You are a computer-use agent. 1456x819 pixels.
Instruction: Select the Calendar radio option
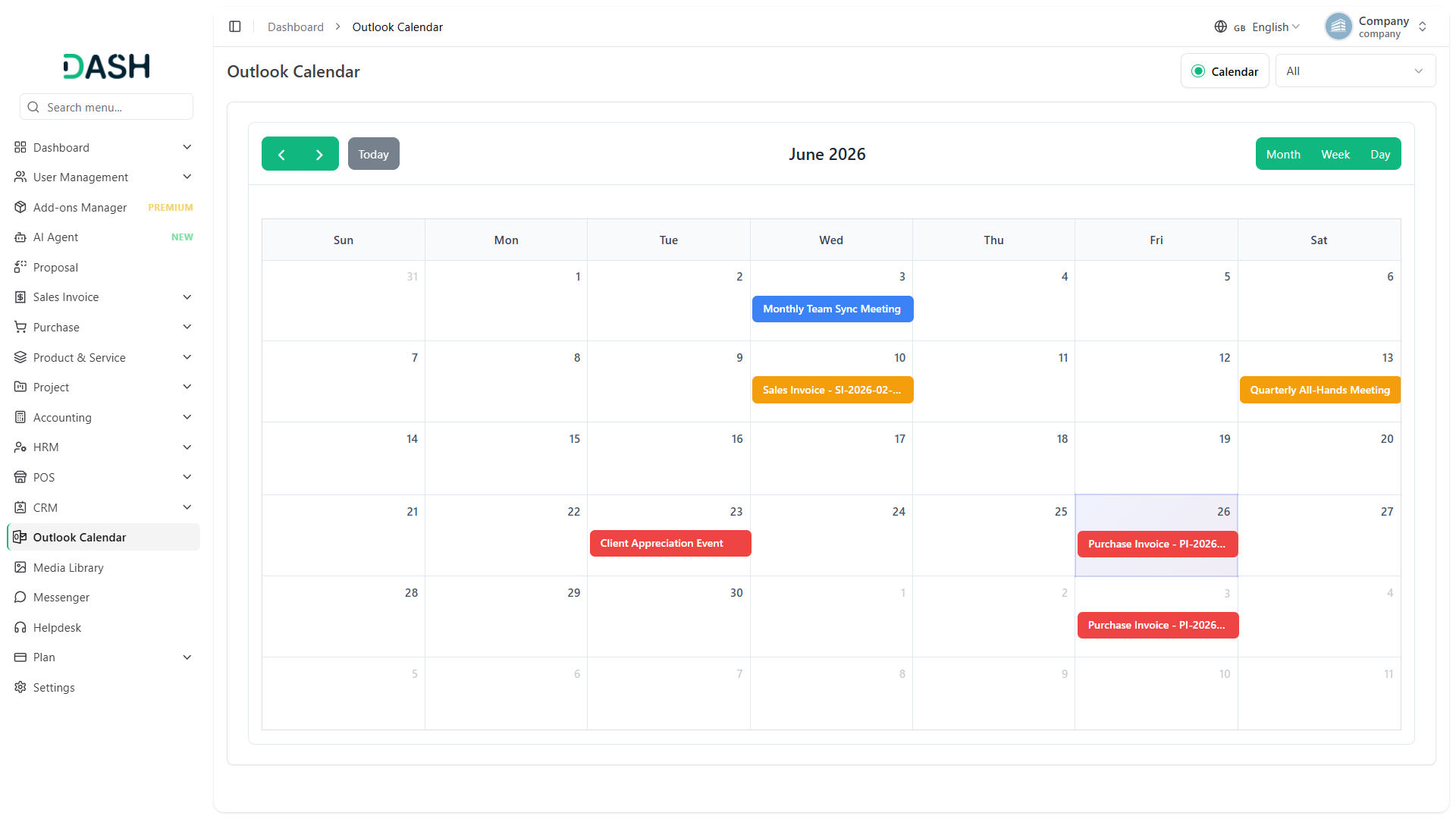pos(1198,71)
